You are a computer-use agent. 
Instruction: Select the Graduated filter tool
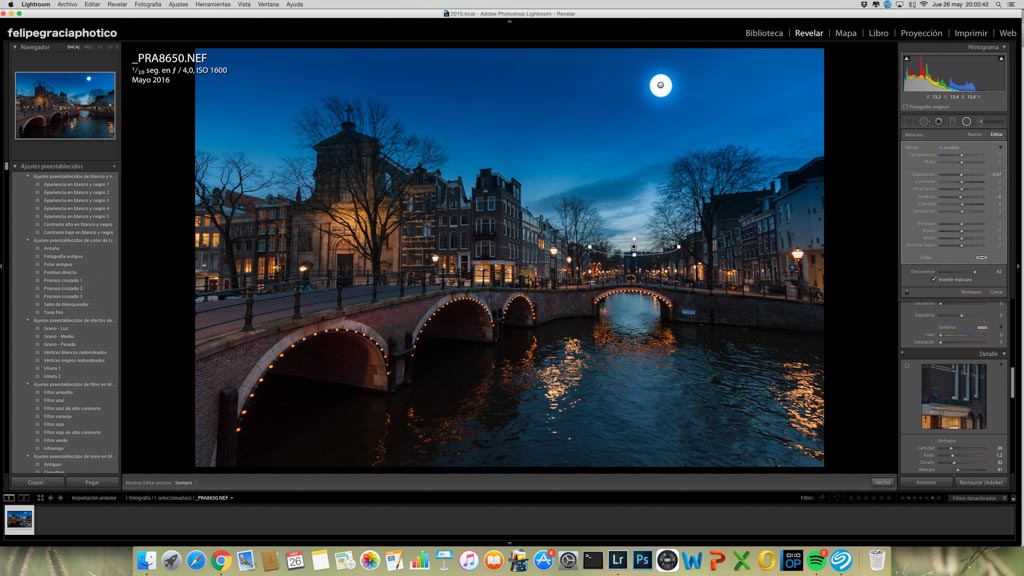click(952, 121)
